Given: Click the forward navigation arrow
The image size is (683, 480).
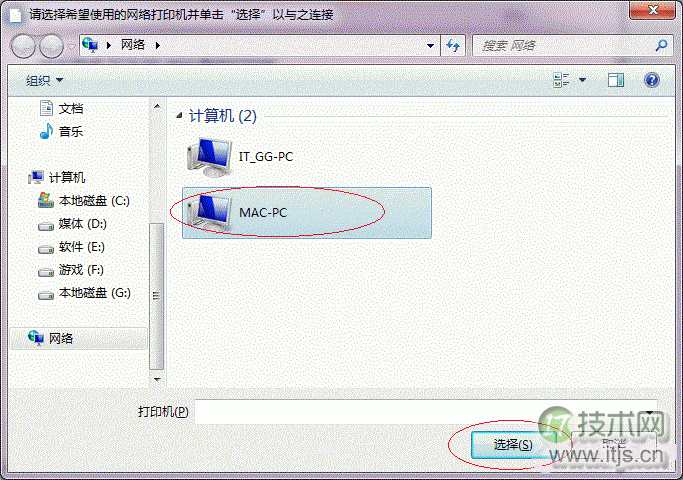Looking at the screenshot, I should tap(51, 46).
